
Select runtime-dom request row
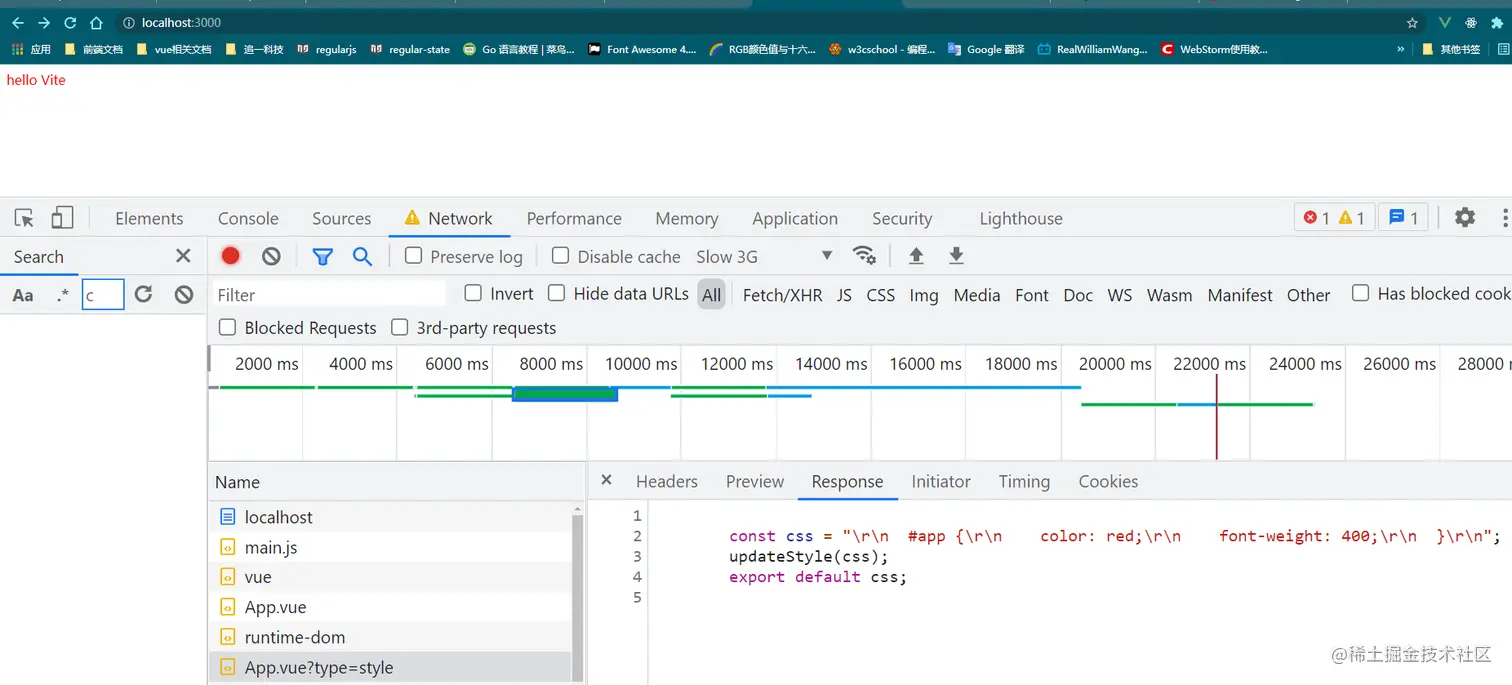390,637
